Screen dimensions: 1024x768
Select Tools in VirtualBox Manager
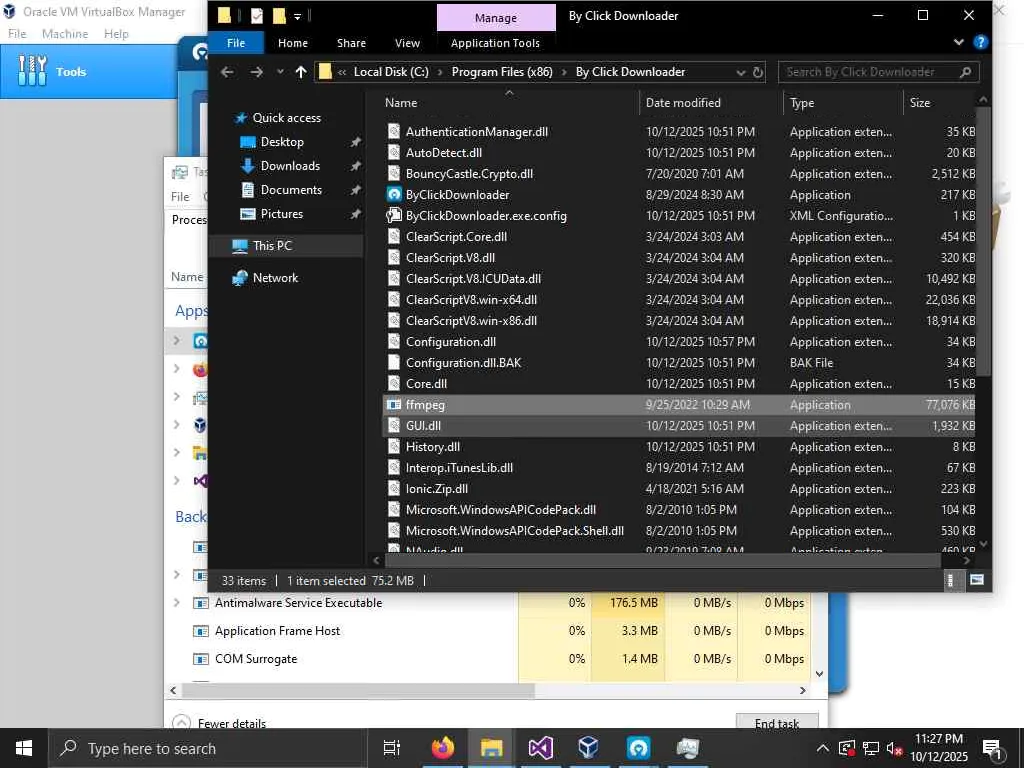tap(71, 72)
